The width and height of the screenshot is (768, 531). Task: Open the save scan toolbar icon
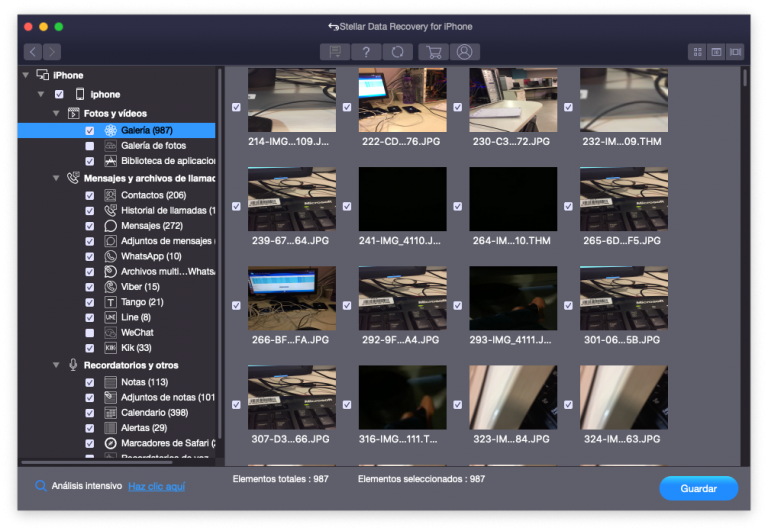pos(335,52)
